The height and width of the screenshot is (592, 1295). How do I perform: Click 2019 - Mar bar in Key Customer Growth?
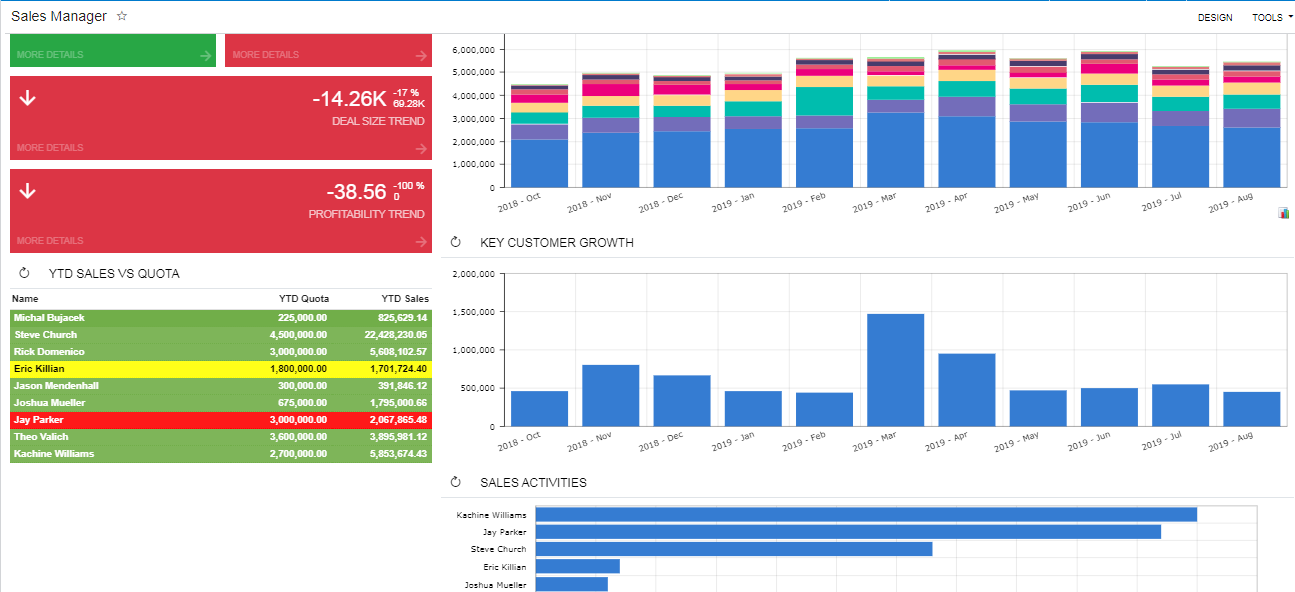[x=895, y=370]
